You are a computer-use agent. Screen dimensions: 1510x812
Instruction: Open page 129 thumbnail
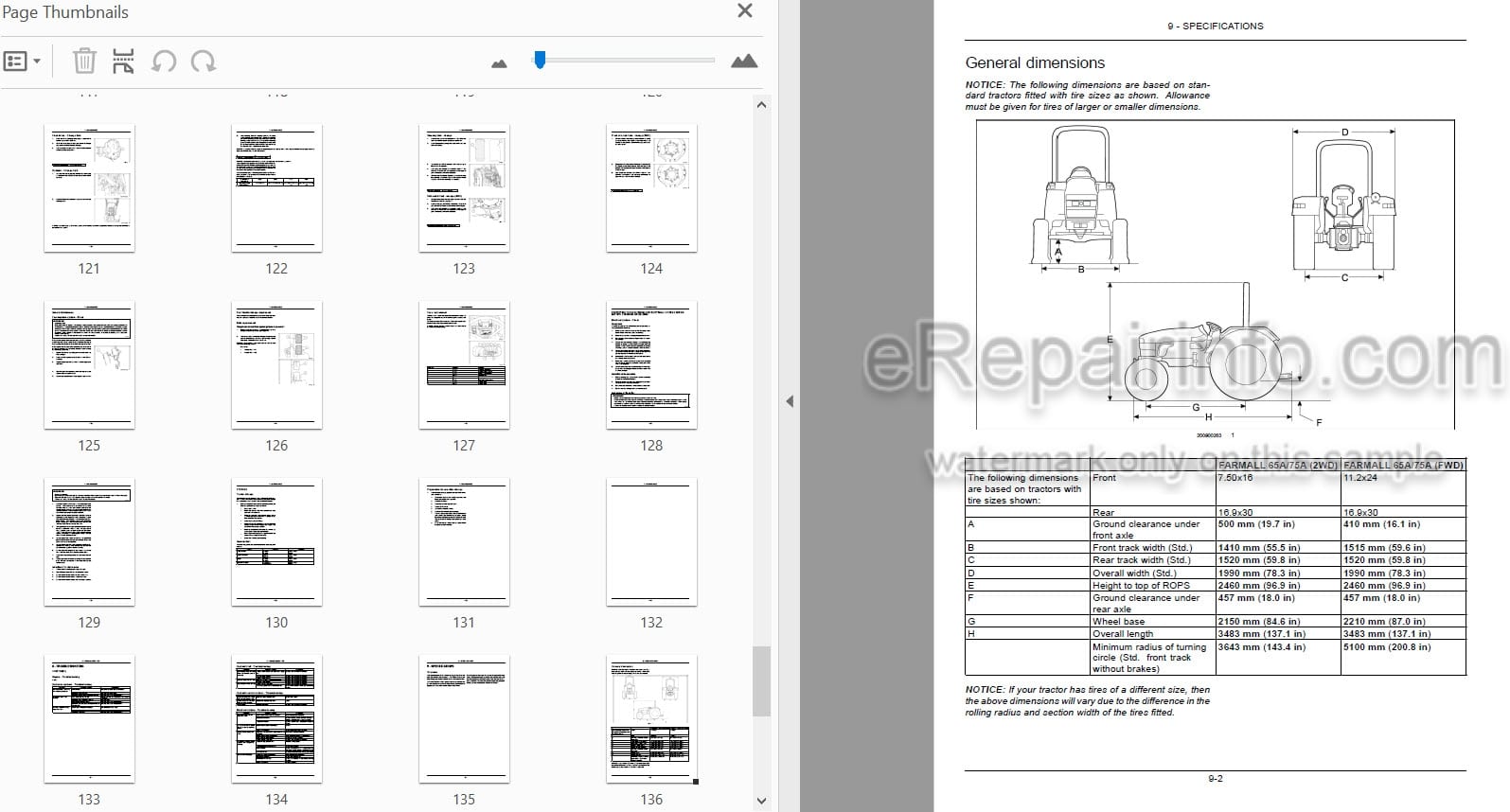(x=89, y=542)
